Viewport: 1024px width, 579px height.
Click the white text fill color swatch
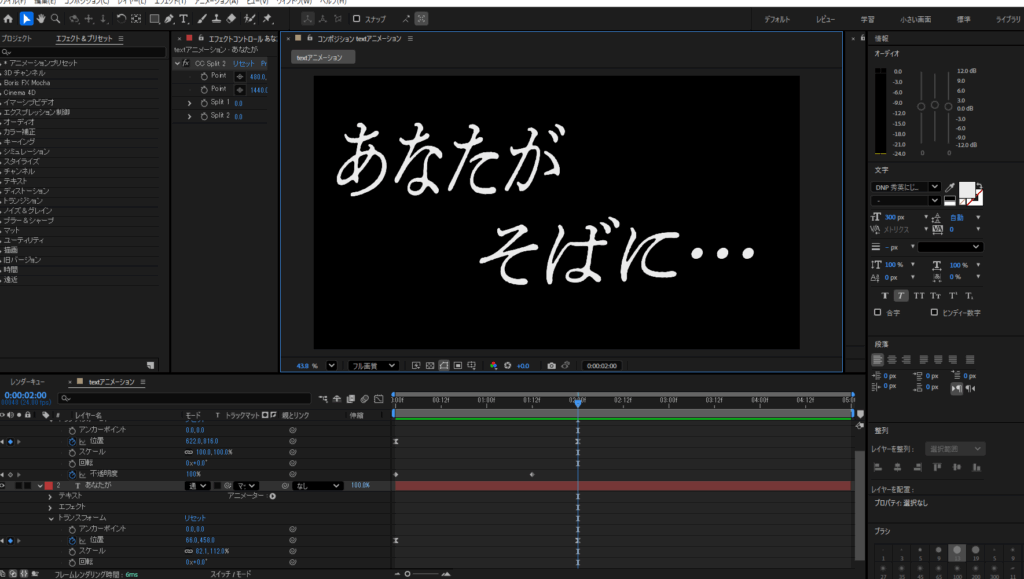click(966, 188)
